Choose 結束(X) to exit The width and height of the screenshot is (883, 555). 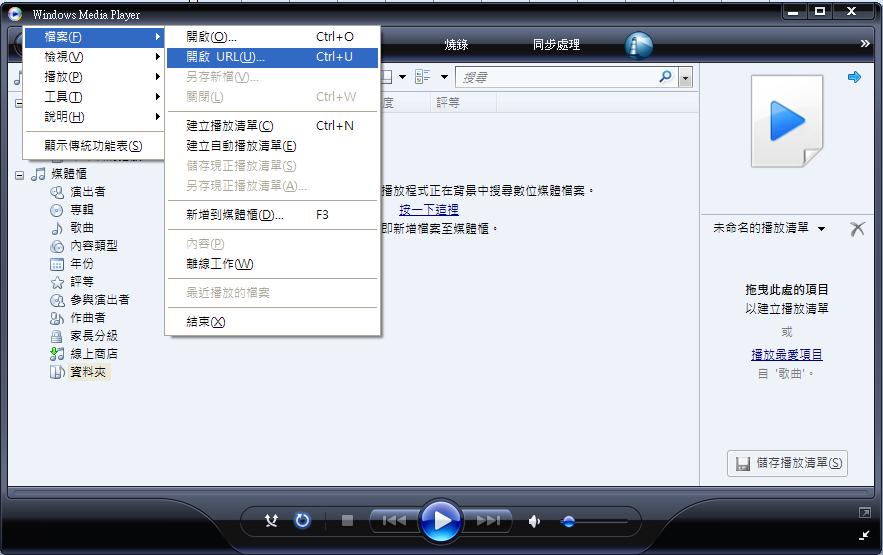coord(272,322)
